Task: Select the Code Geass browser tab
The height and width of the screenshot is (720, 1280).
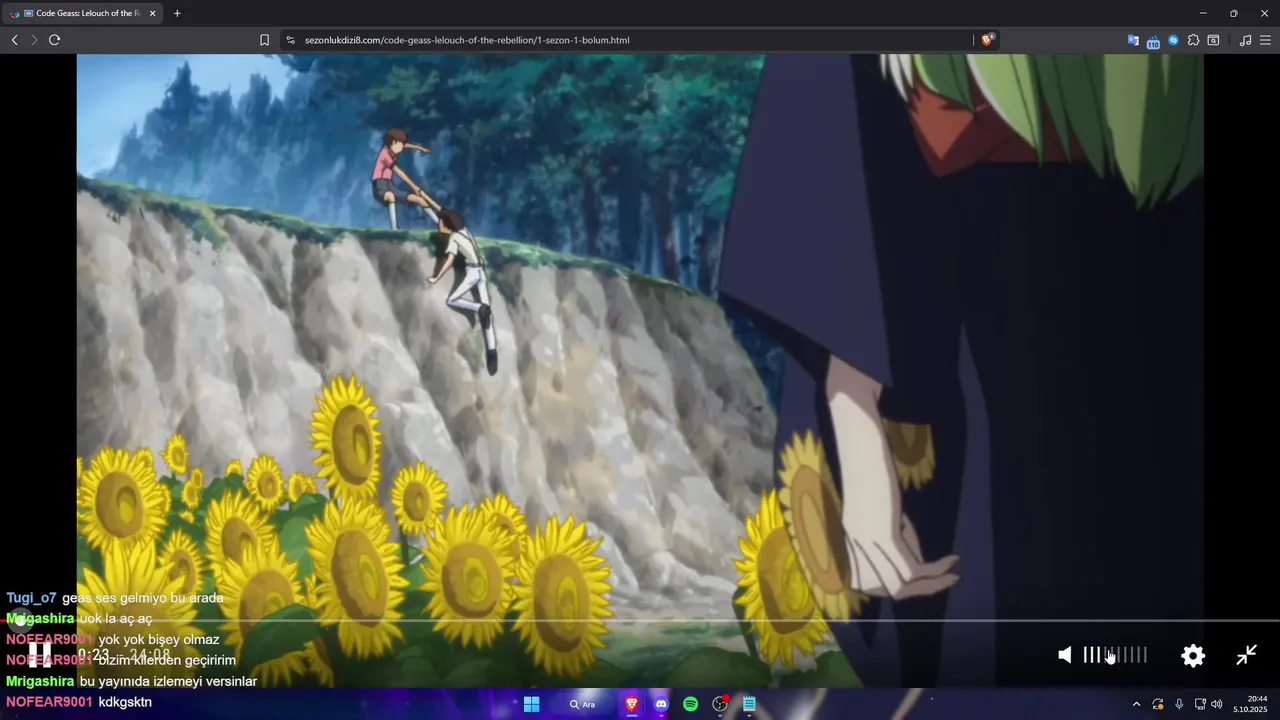Action: click(x=82, y=13)
